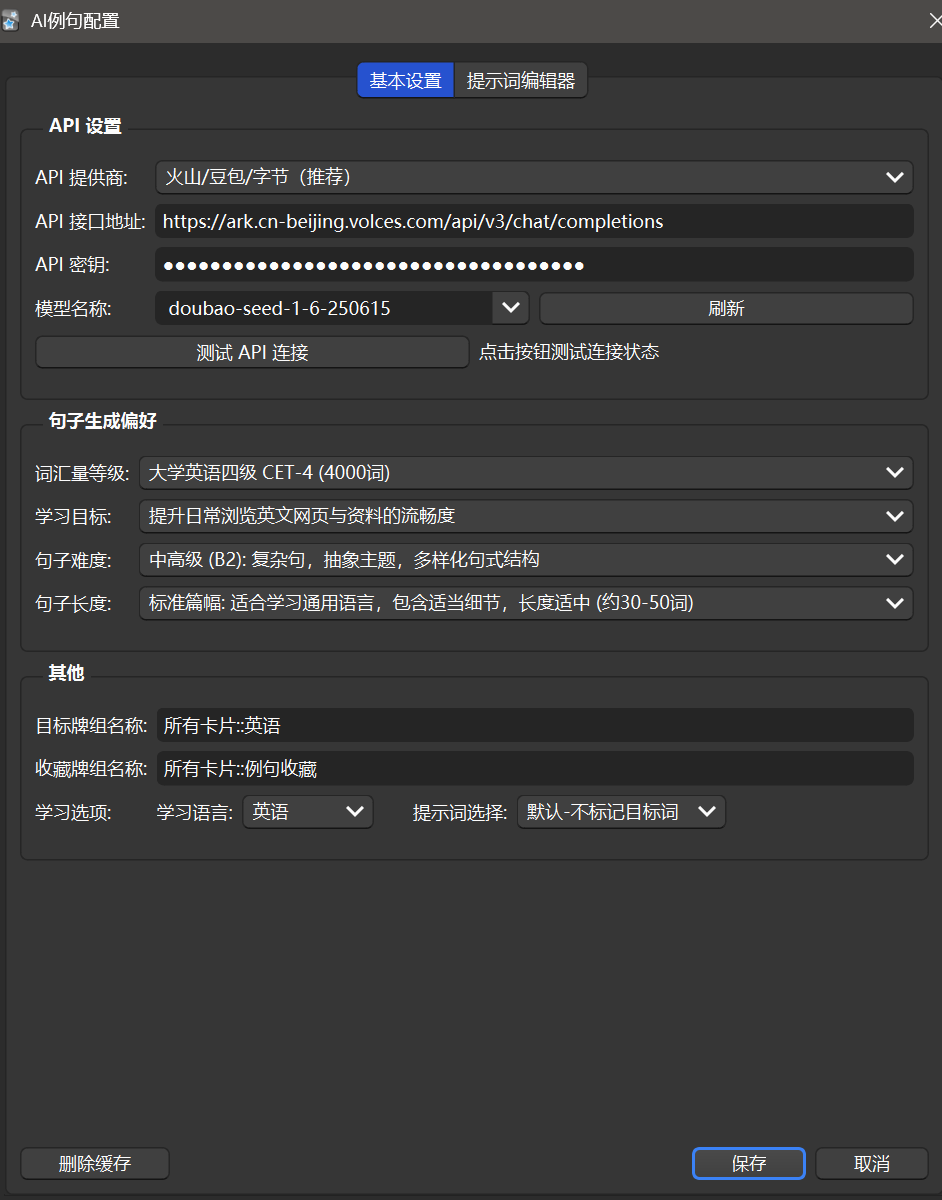The width and height of the screenshot is (942, 1200).
Task: Click the 模型名称 text box doubao-seed
Action: tap(324, 308)
